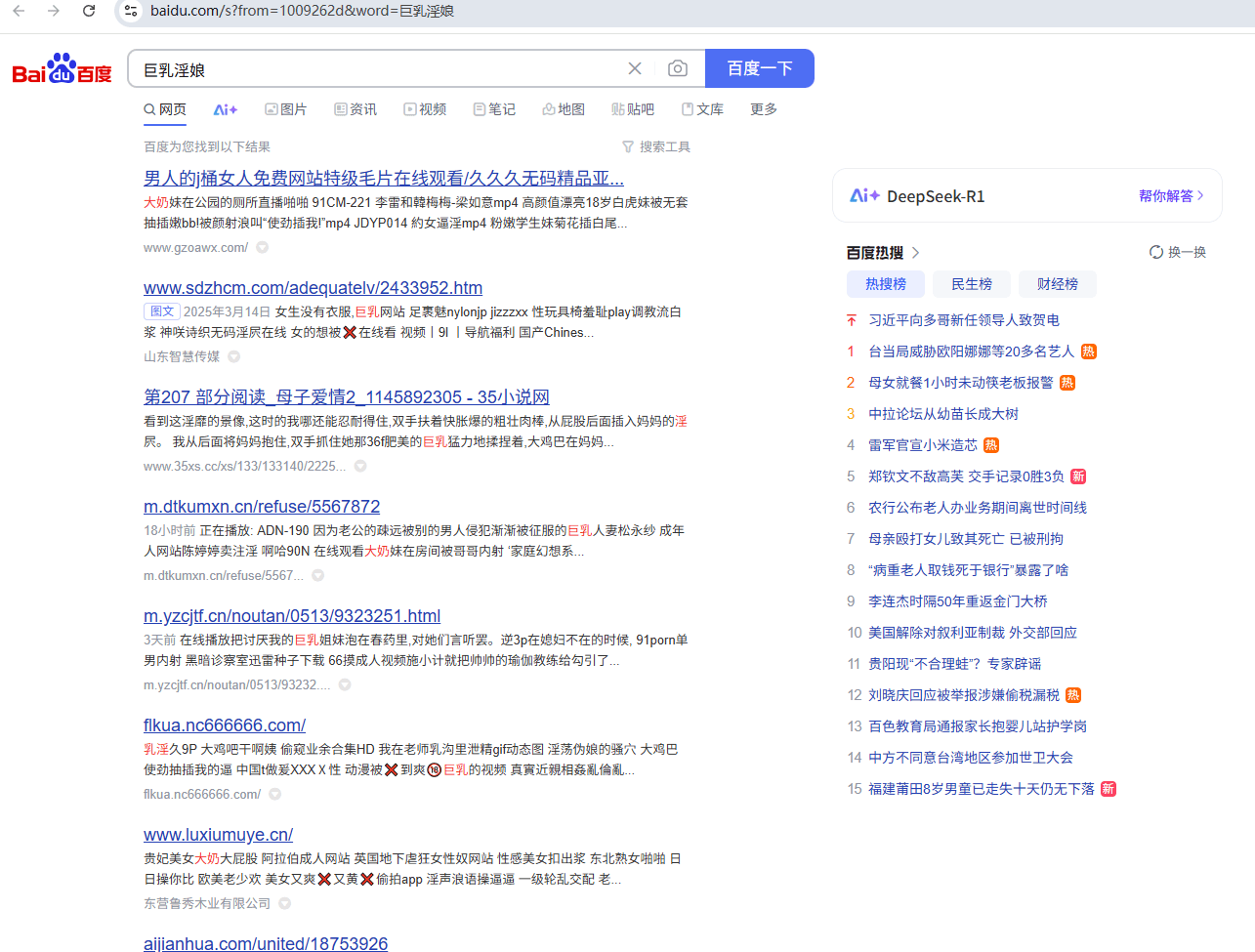
Task: Click the refresh icon beside 换一换
Action: [x=1156, y=252]
